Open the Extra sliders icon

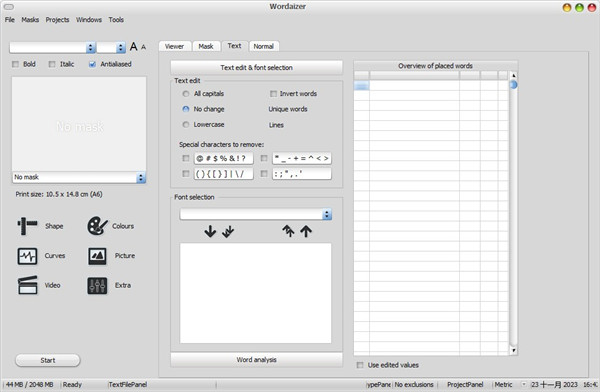pyautogui.click(x=98, y=285)
